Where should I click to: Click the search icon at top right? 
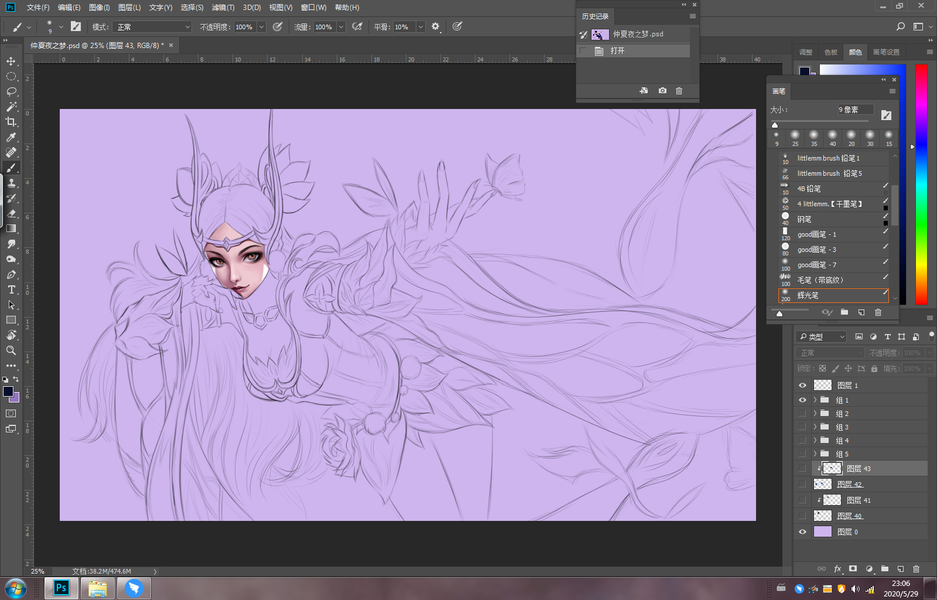pos(901,26)
